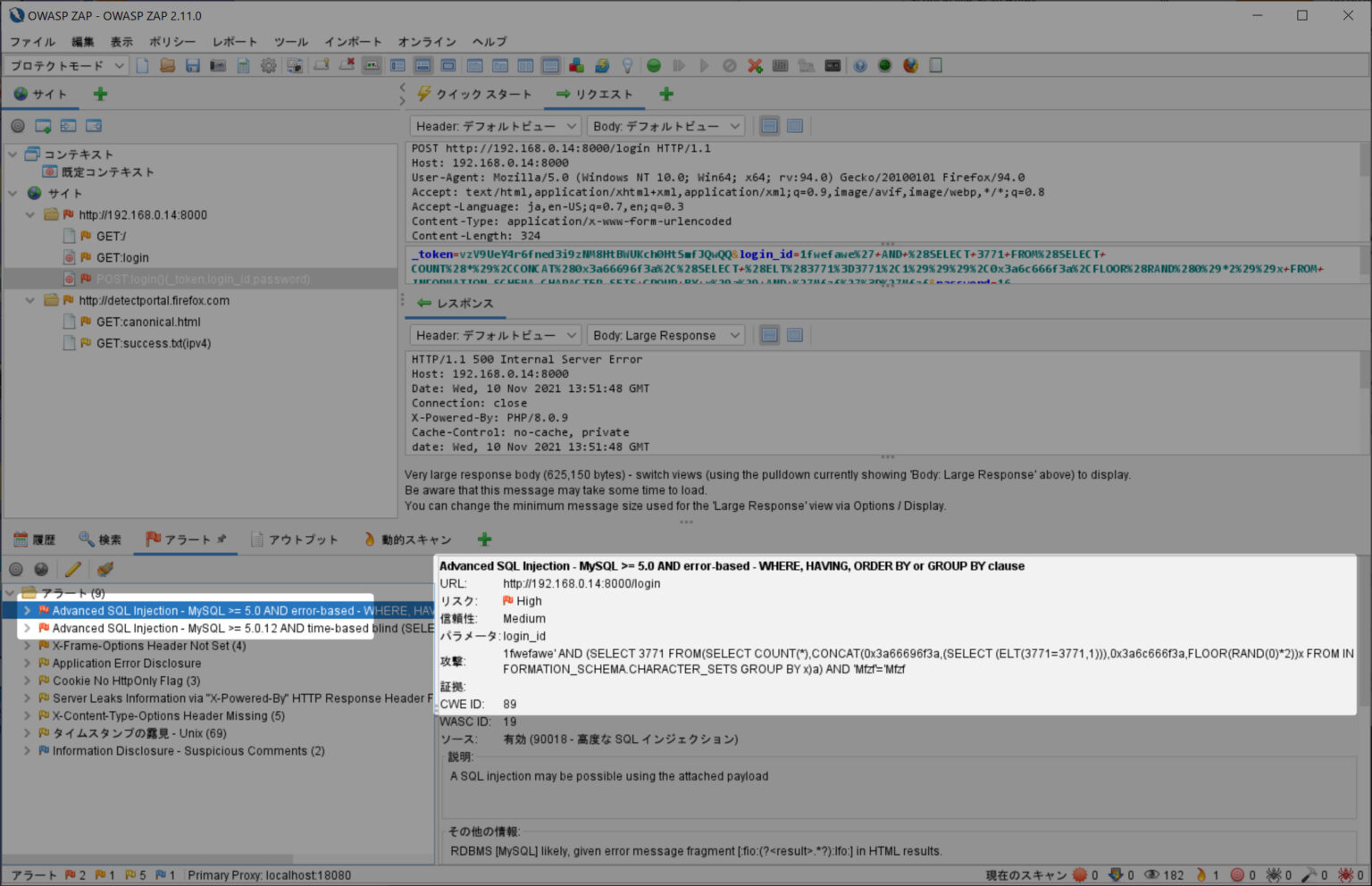Image resolution: width=1372 pixels, height=886 pixels.
Task: Expand the Advanced SQL Injection time-based alert
Action: [x=27, y=628]
